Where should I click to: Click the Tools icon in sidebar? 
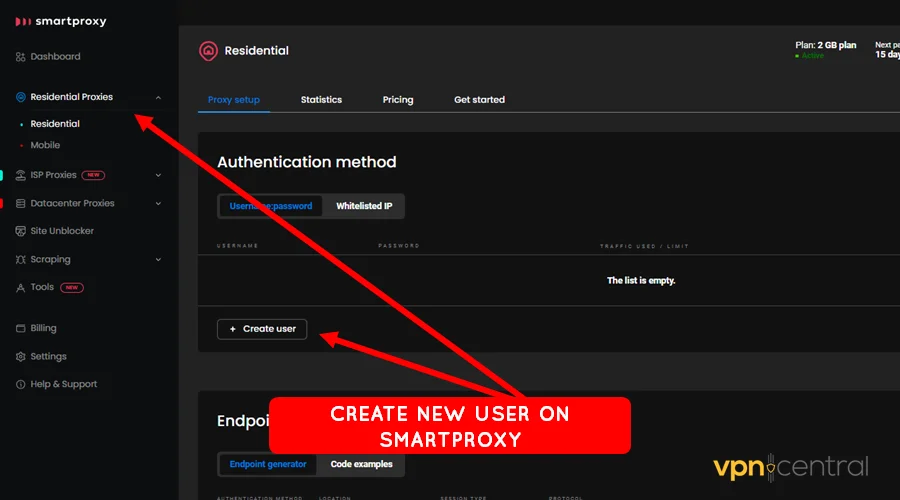point(21,288)
